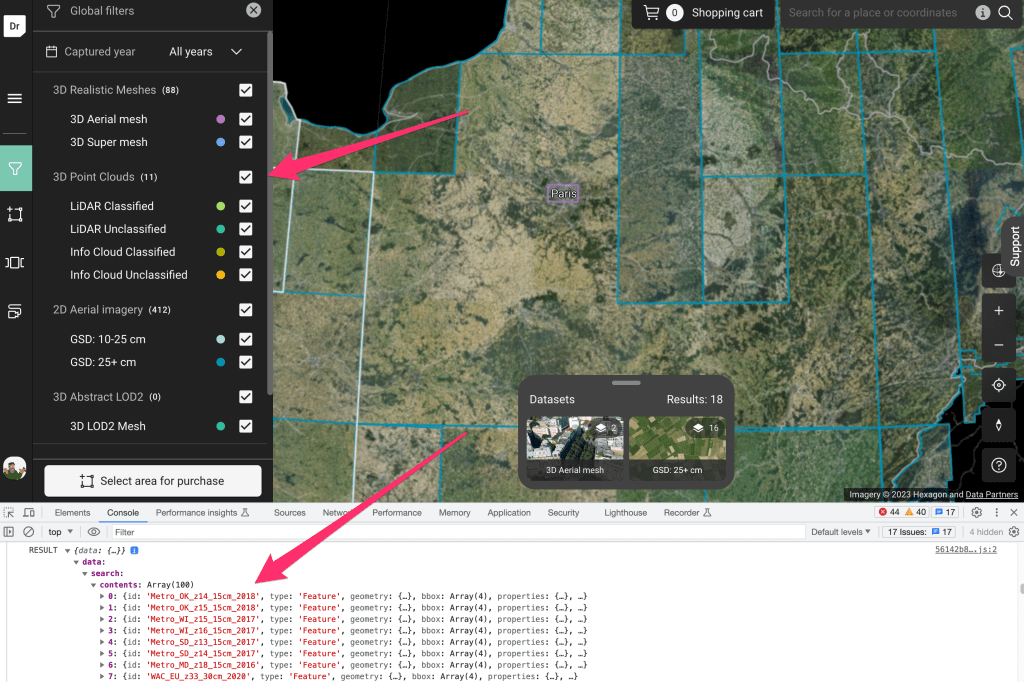Open the Captured year All years dropdown
The image size is (1024, 682).
pos(206,52)
